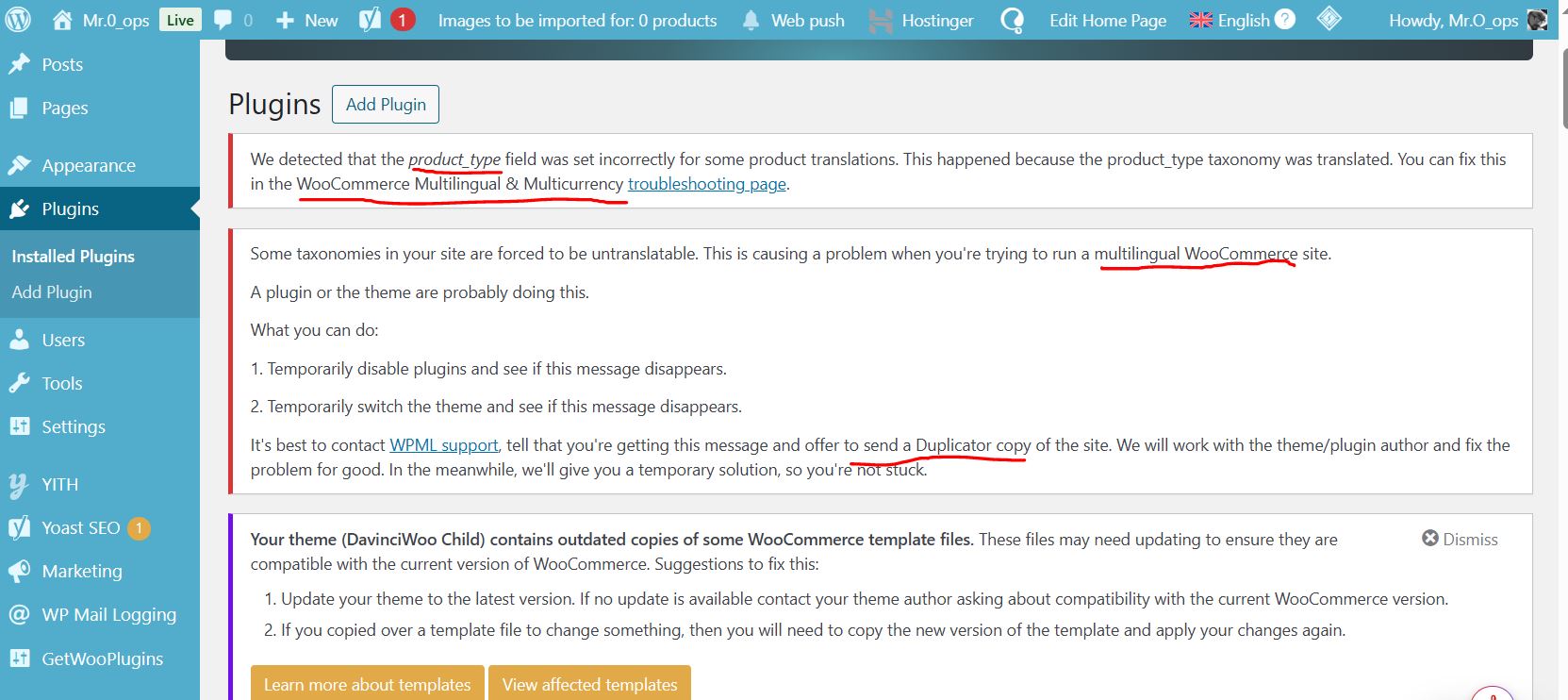1568x700 pixels.
Task: Click the Marketing megaphone icon
Action: pos(19,571)
